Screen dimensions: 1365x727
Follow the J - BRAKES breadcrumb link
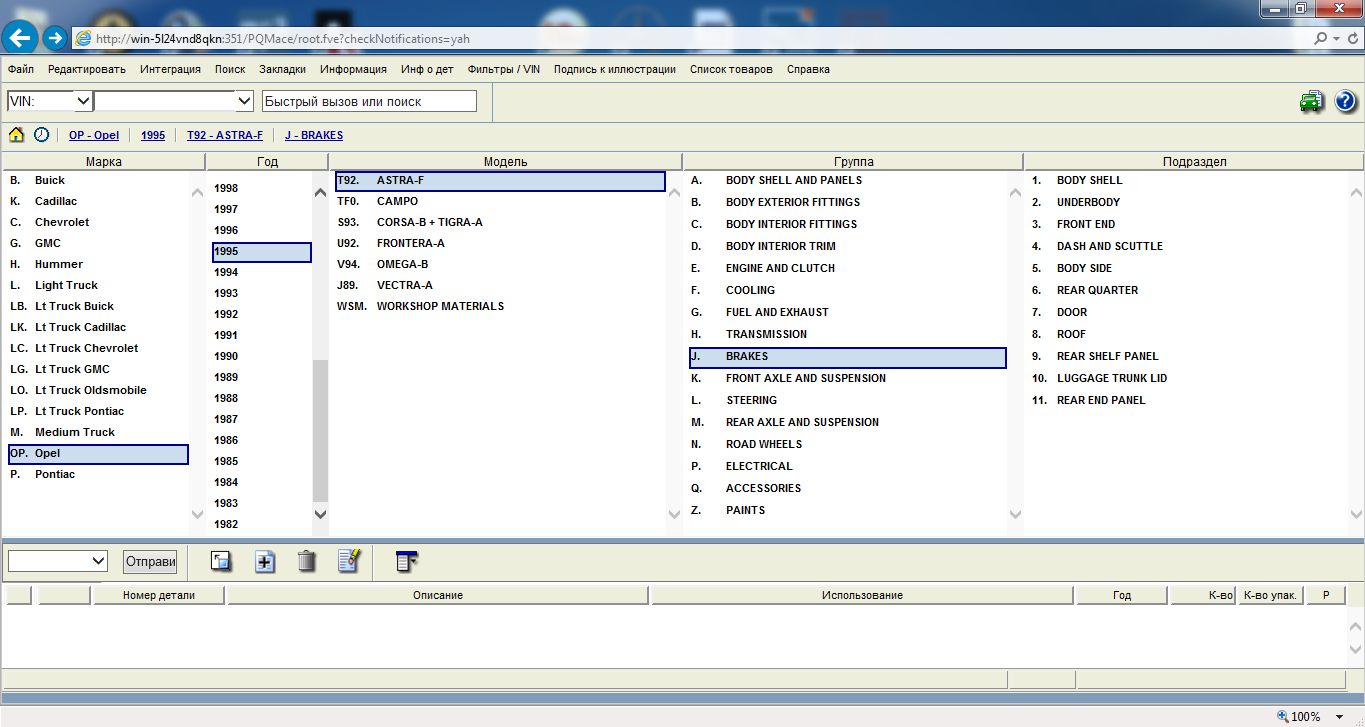[x=314, y=135]
